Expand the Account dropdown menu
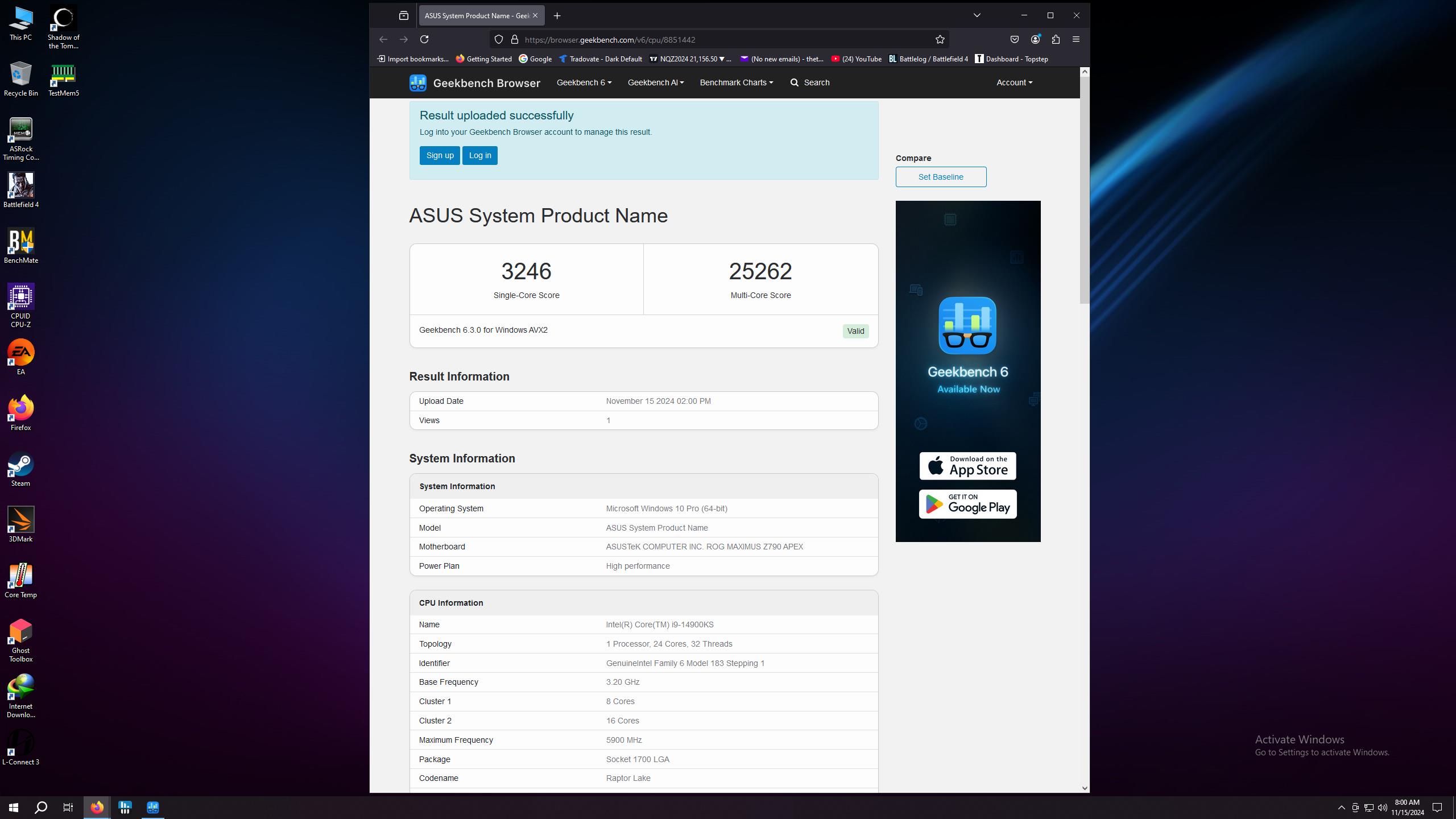Viewport: 1456px width, 819px height. point(1014,82)
